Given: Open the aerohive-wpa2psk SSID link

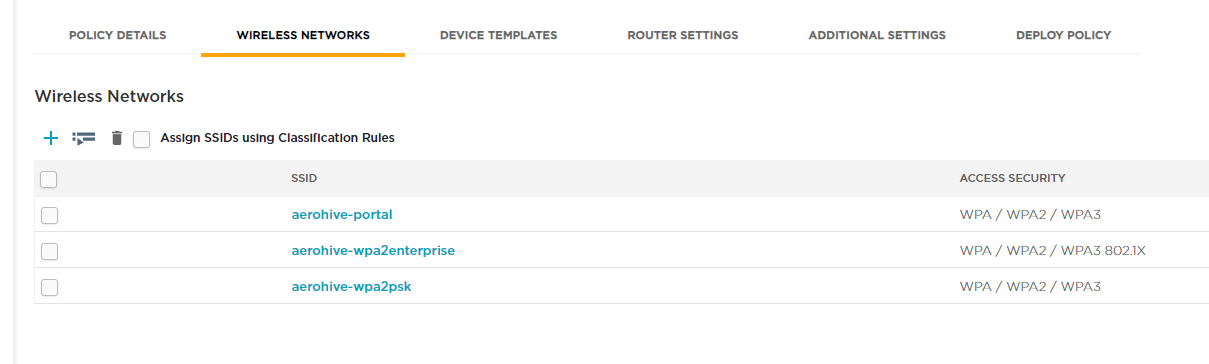Looking at the screenshot, I should coord(351,286).
